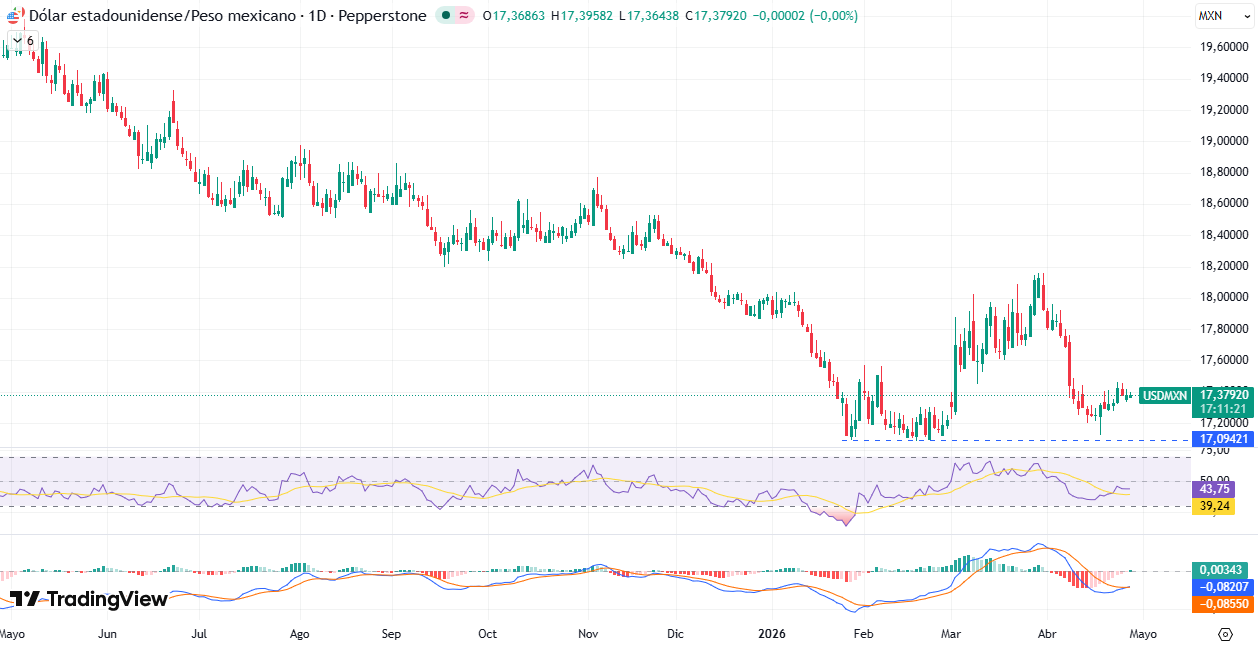Click the TradingView logo

coord(88,599)
